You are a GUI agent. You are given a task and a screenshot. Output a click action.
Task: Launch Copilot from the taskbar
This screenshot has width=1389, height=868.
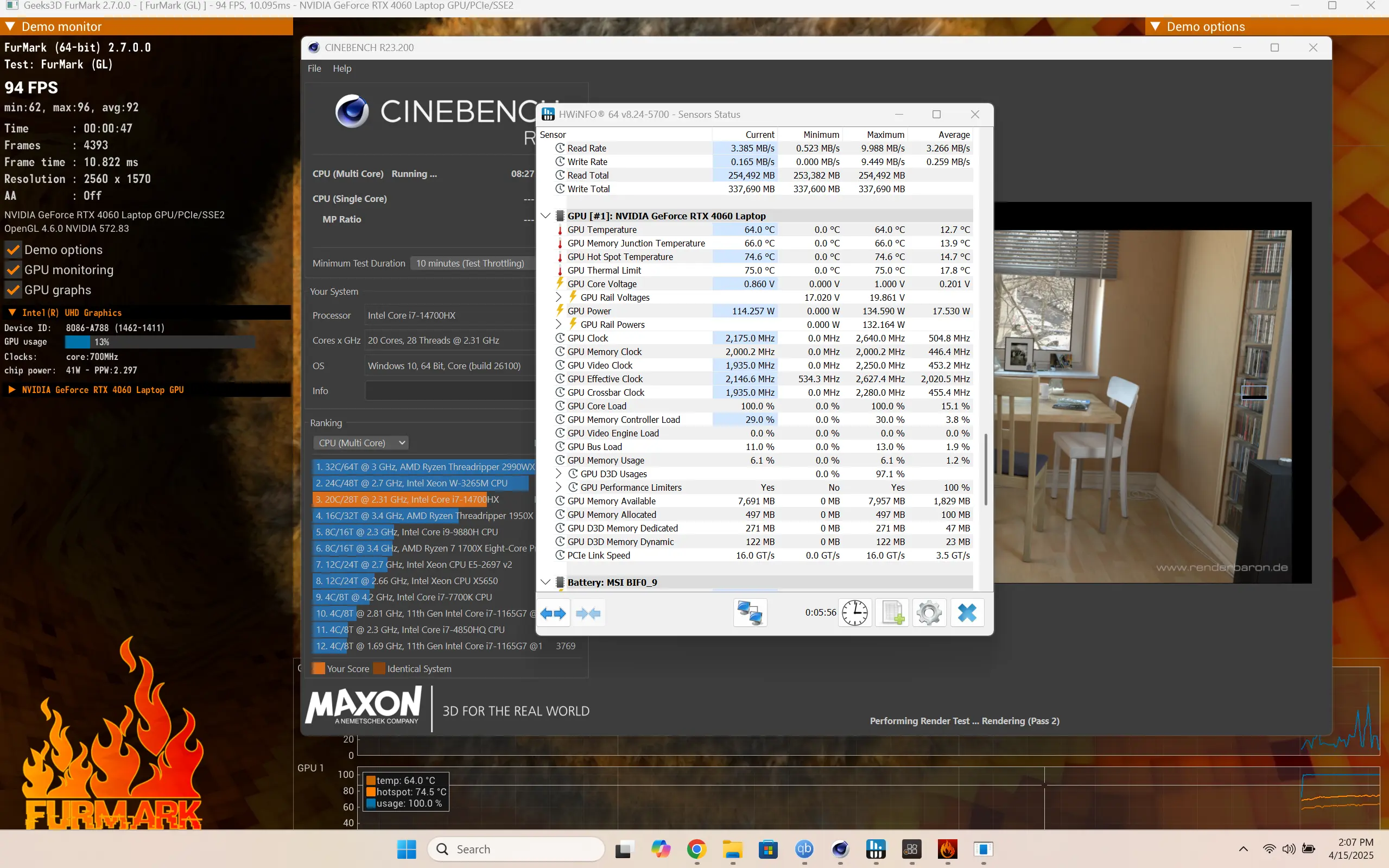click(661, 849)
